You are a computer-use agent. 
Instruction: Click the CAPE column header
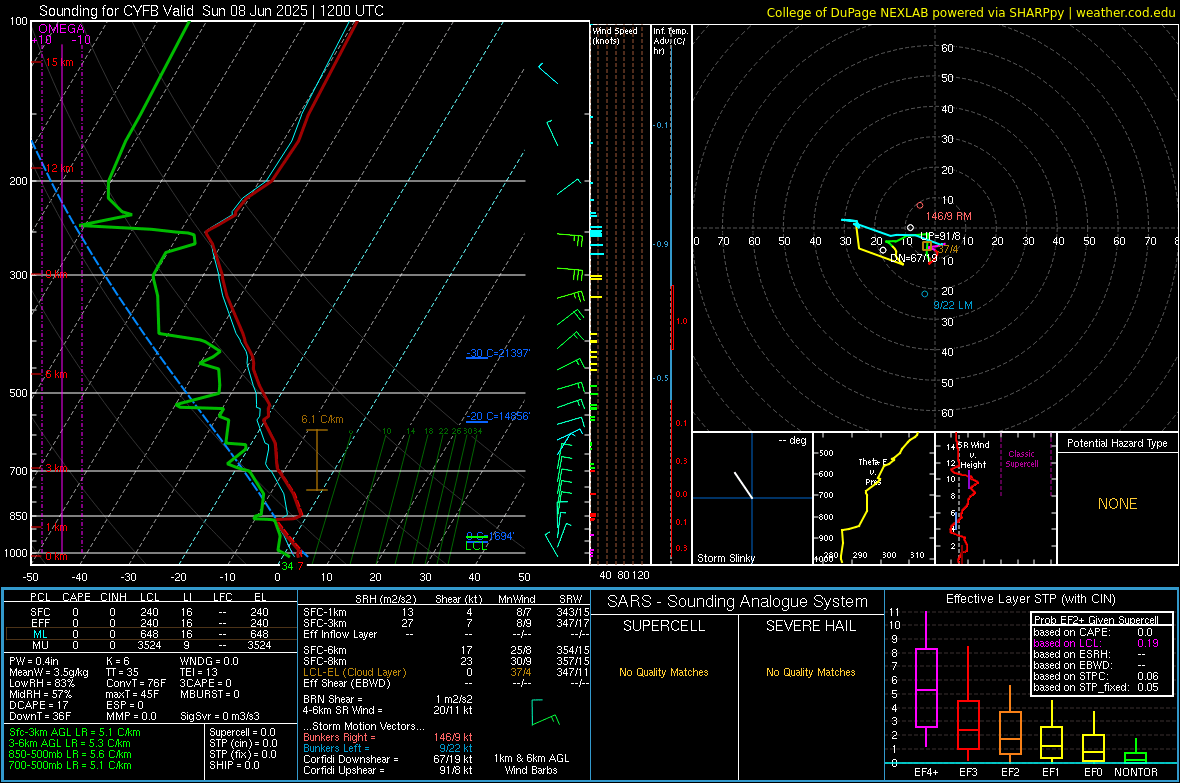76,597
